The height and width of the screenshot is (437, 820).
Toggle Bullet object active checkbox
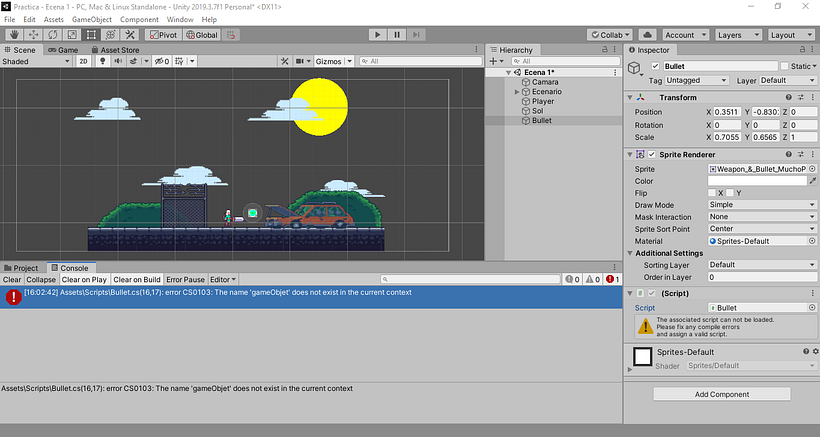[x=655, y=66]
